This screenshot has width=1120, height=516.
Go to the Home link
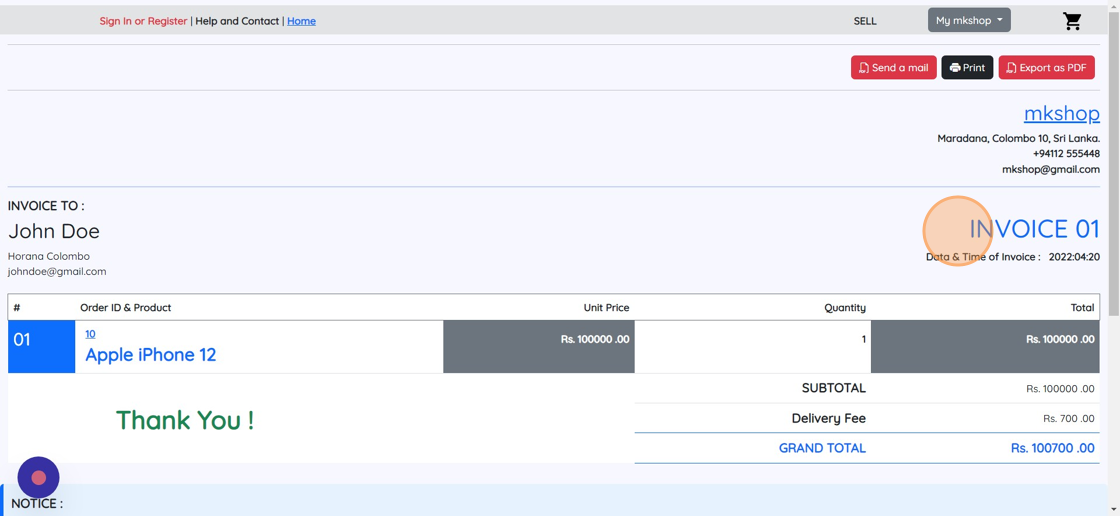tap(301, 21)
